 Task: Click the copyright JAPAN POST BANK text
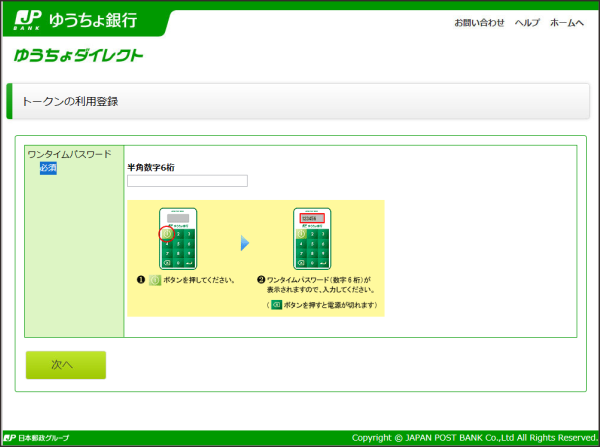pyautogui.click(x=474, y=438)
